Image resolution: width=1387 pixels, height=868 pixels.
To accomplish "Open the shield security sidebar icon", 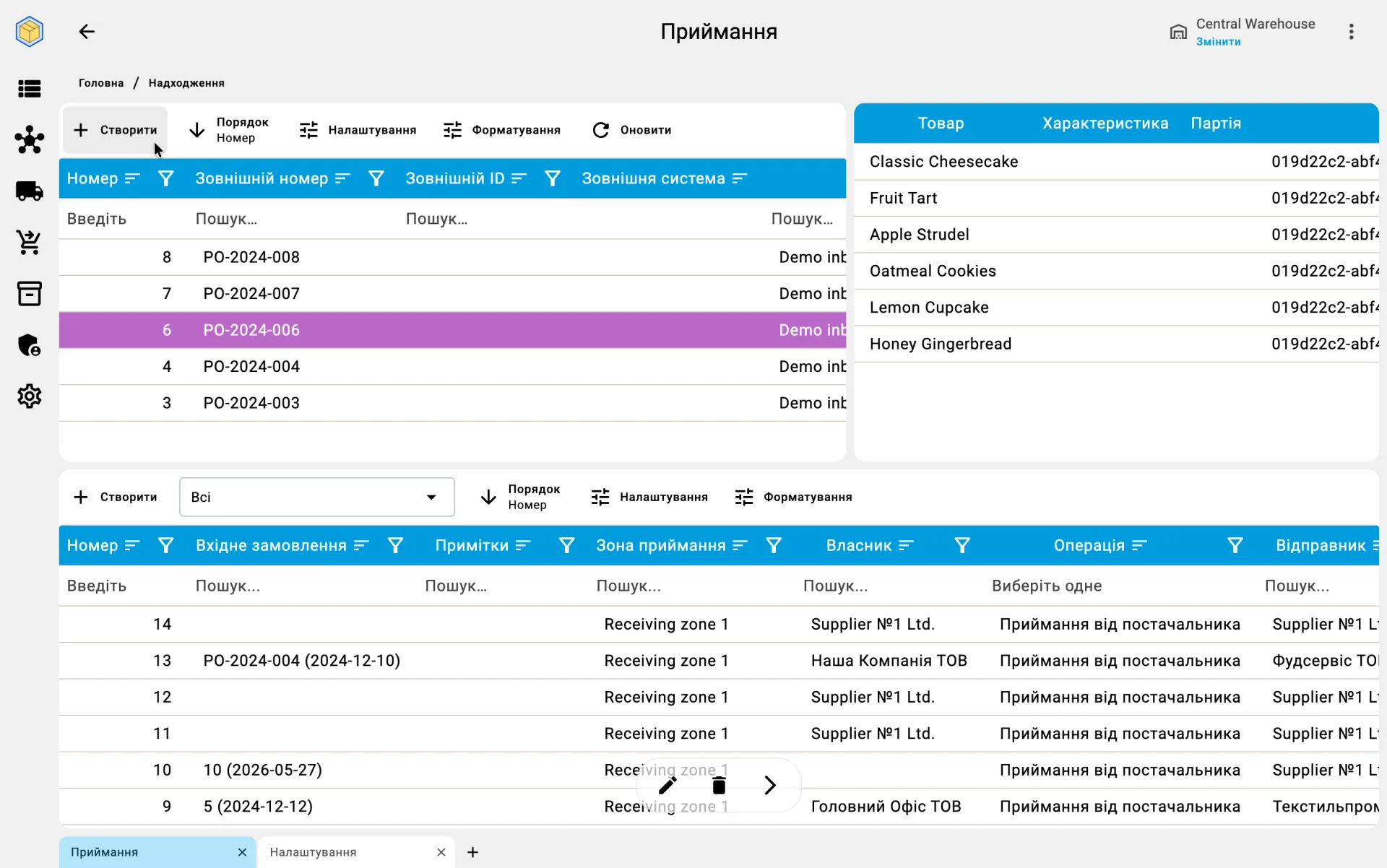I will click(30, 345).
